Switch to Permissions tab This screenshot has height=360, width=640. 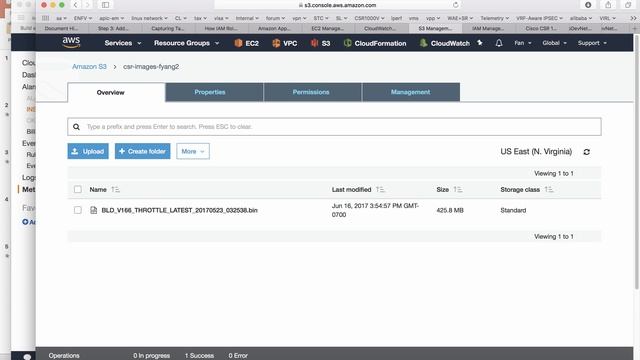312,92
